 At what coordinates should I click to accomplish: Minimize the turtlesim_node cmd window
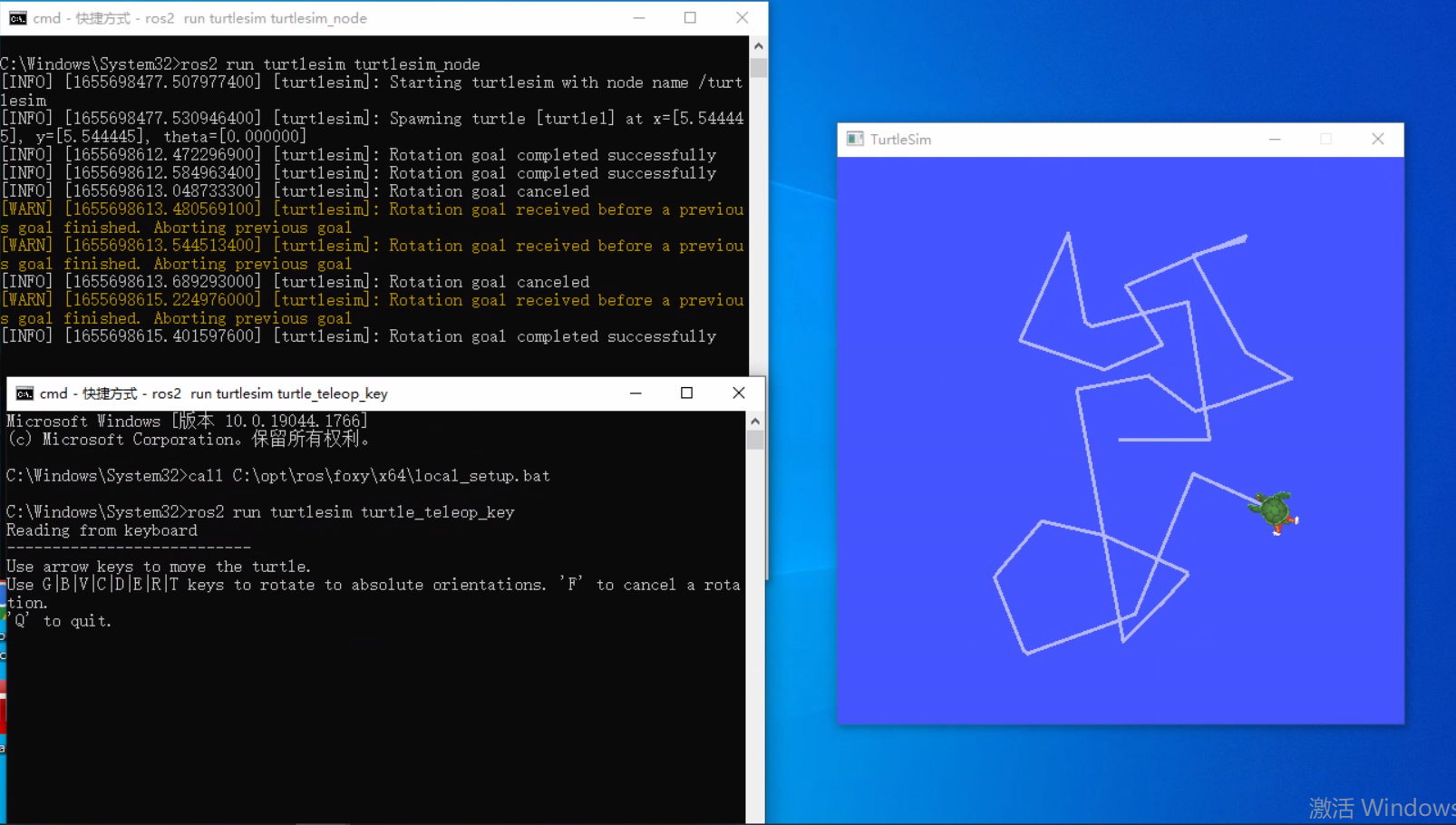coord(639,18)
